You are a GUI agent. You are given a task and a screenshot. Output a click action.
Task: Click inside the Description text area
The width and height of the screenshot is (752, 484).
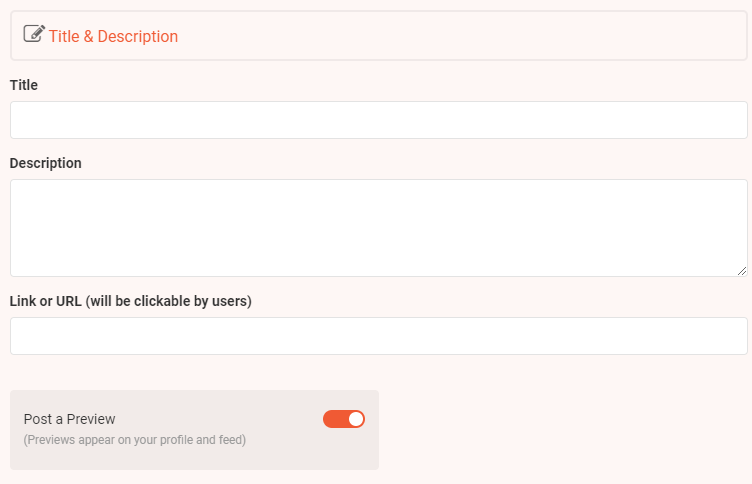[x=378, y=228]
